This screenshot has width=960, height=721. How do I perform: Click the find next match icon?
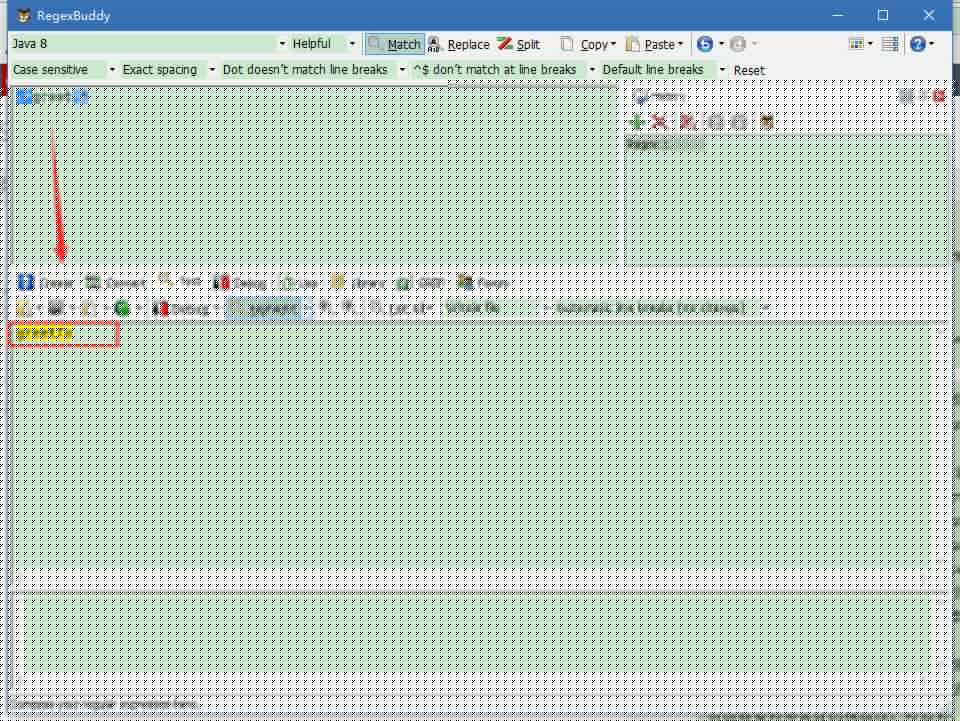[348, 308]
